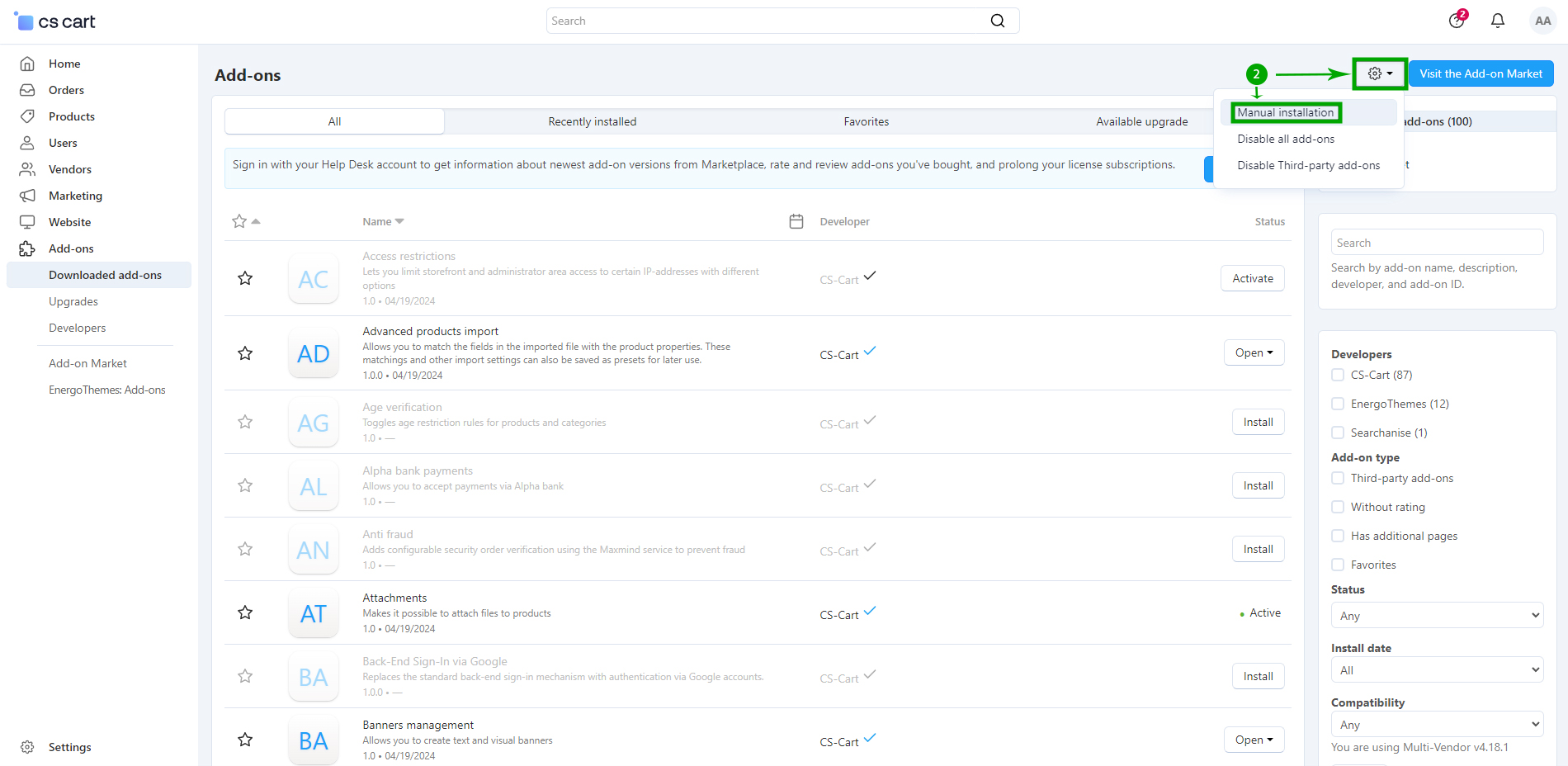Tick the Has additional pages checkbox
Image resolution: width=1568 pixels, height=766 pixels.
point(1338,536)
